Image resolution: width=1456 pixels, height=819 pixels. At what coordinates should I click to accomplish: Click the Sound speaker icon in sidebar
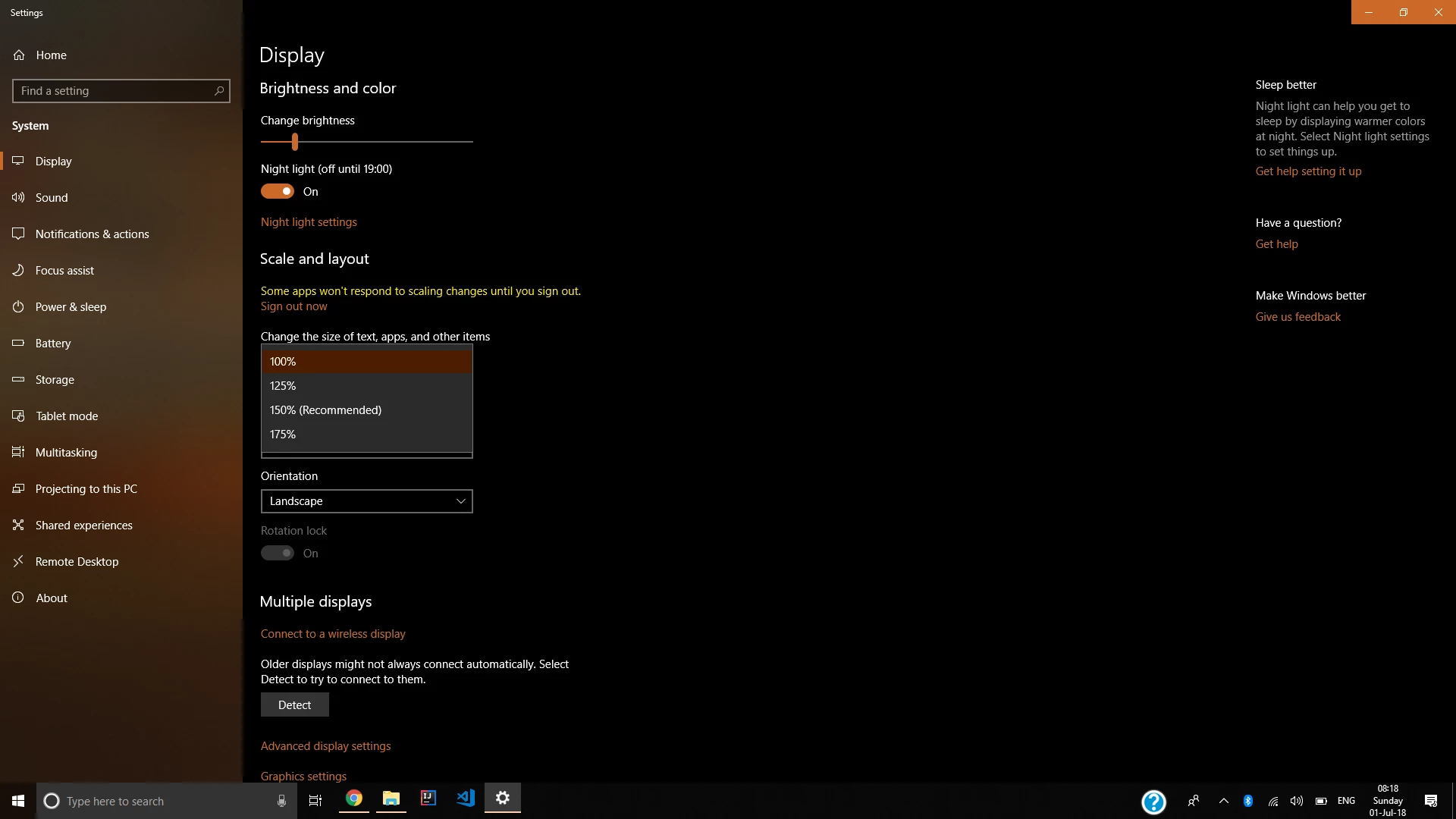(18, 197)
